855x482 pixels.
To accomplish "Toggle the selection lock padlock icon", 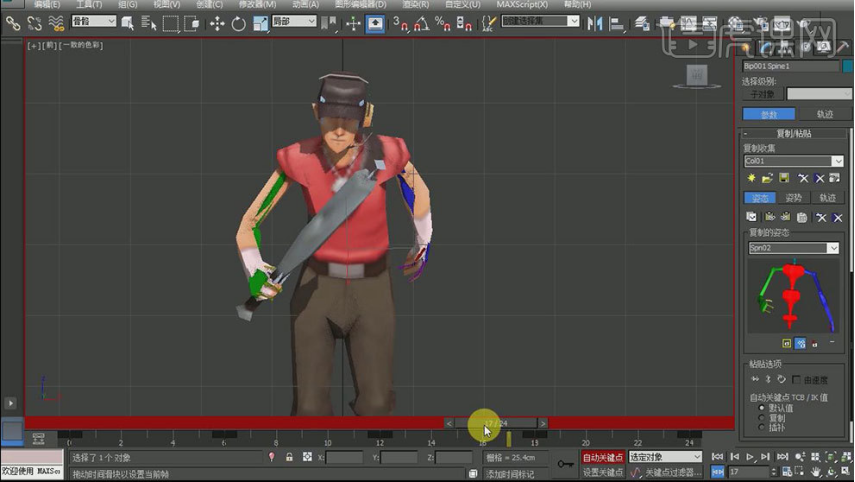I will click(289, 457).
